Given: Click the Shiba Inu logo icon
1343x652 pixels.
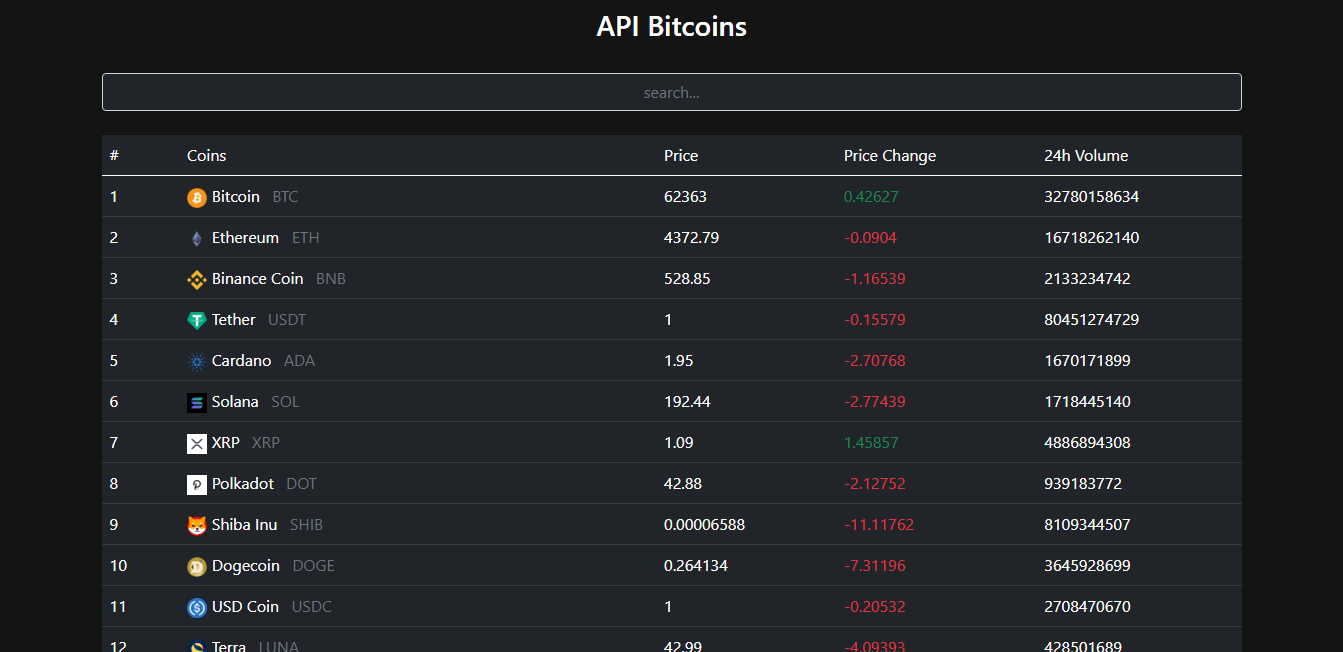Looking at the screenshot, I should coord(196,526).
